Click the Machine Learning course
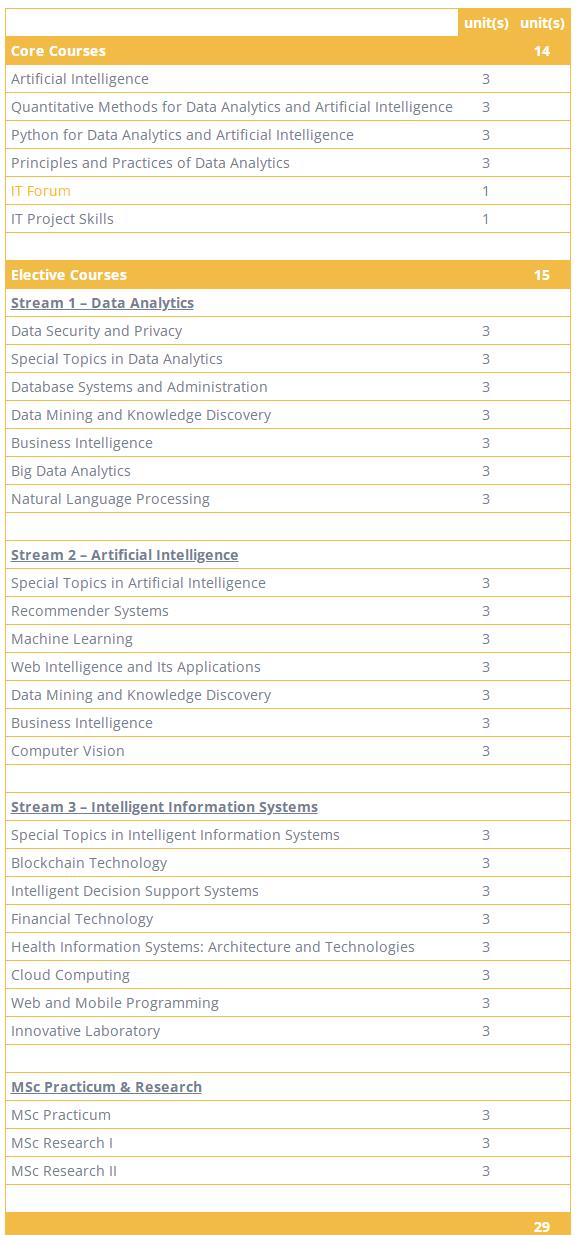 tap(72, 639)
